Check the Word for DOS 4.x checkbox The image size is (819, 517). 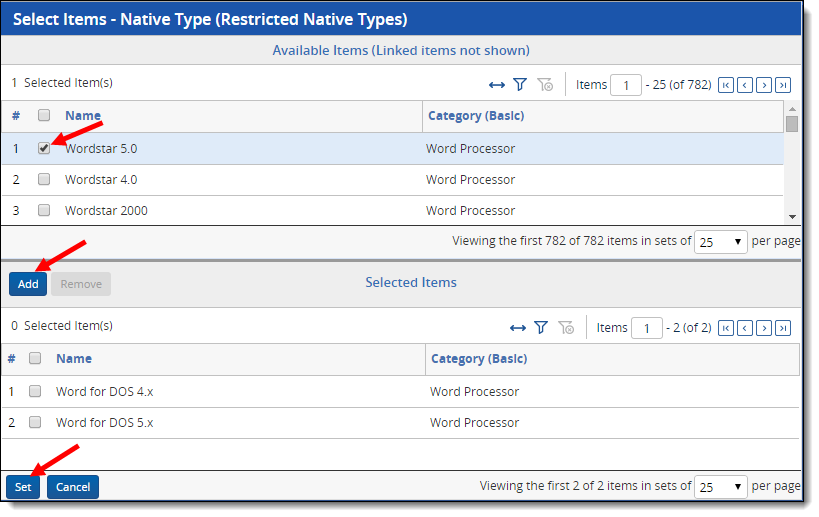click(35, 391)
